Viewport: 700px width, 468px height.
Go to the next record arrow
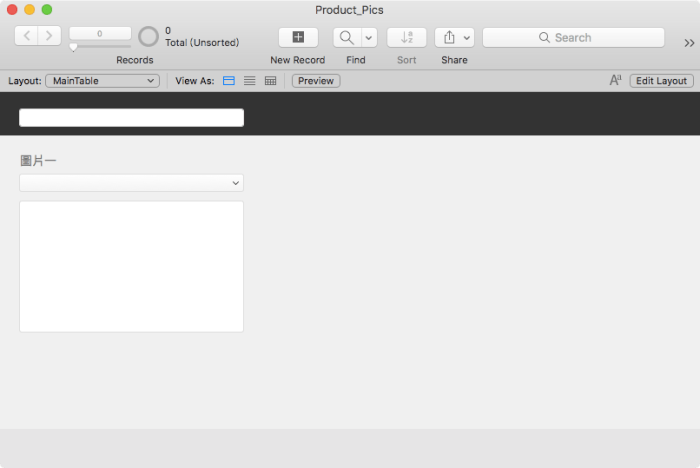coord(49,37)
